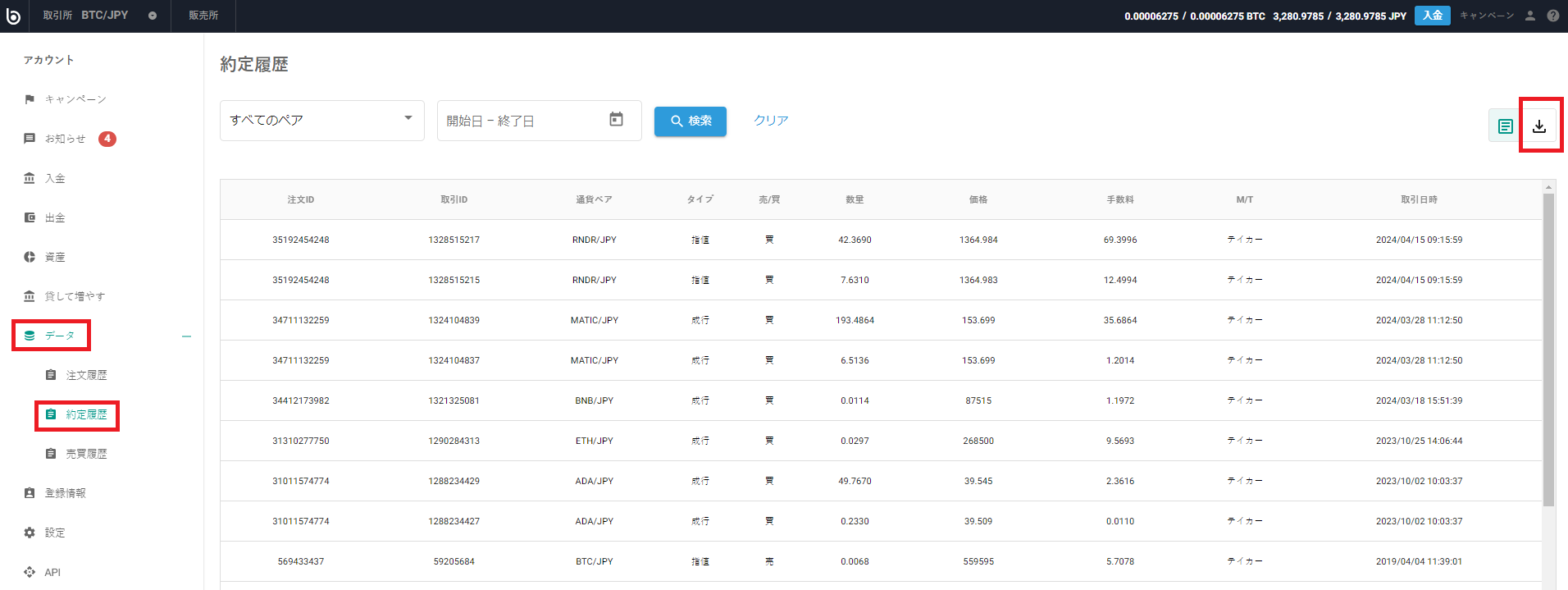1568x590 pixels.
Task: Click trade ID 1288234429
Action: 454,481
